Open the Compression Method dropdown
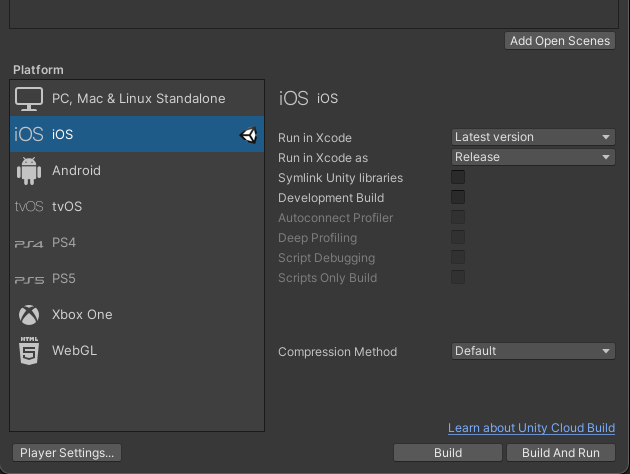Screen dimensions: 630x474 click(532, 351)
